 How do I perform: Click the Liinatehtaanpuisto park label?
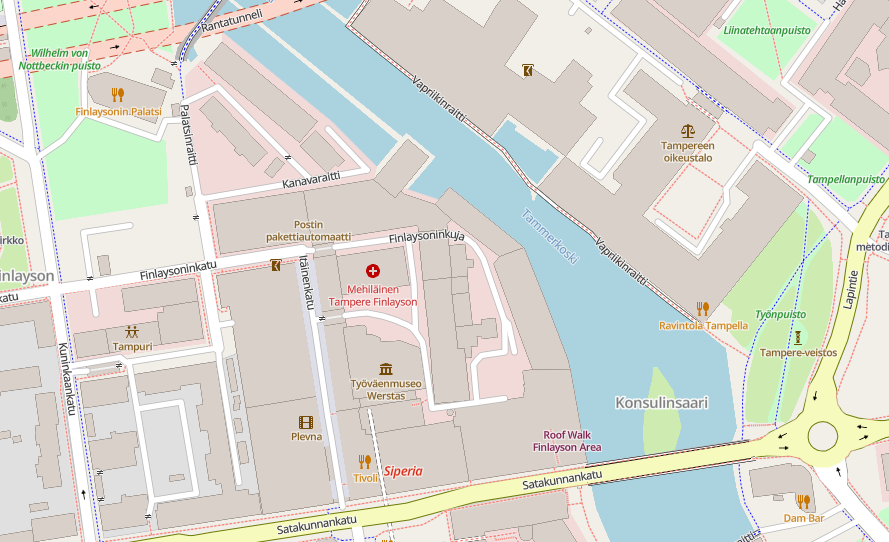coord(767,31)
